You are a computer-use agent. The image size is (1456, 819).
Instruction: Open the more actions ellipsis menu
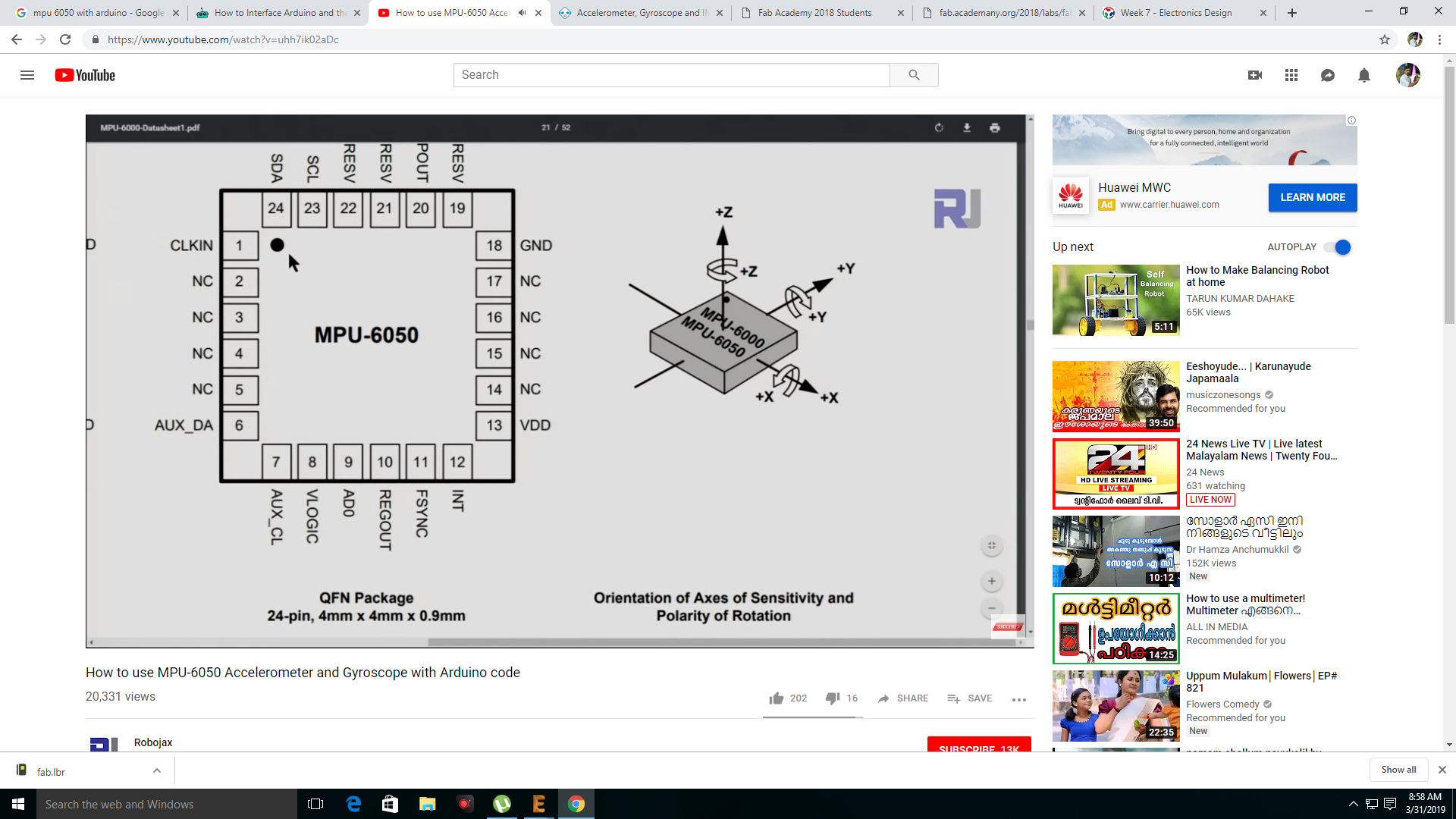point(1019,699)
